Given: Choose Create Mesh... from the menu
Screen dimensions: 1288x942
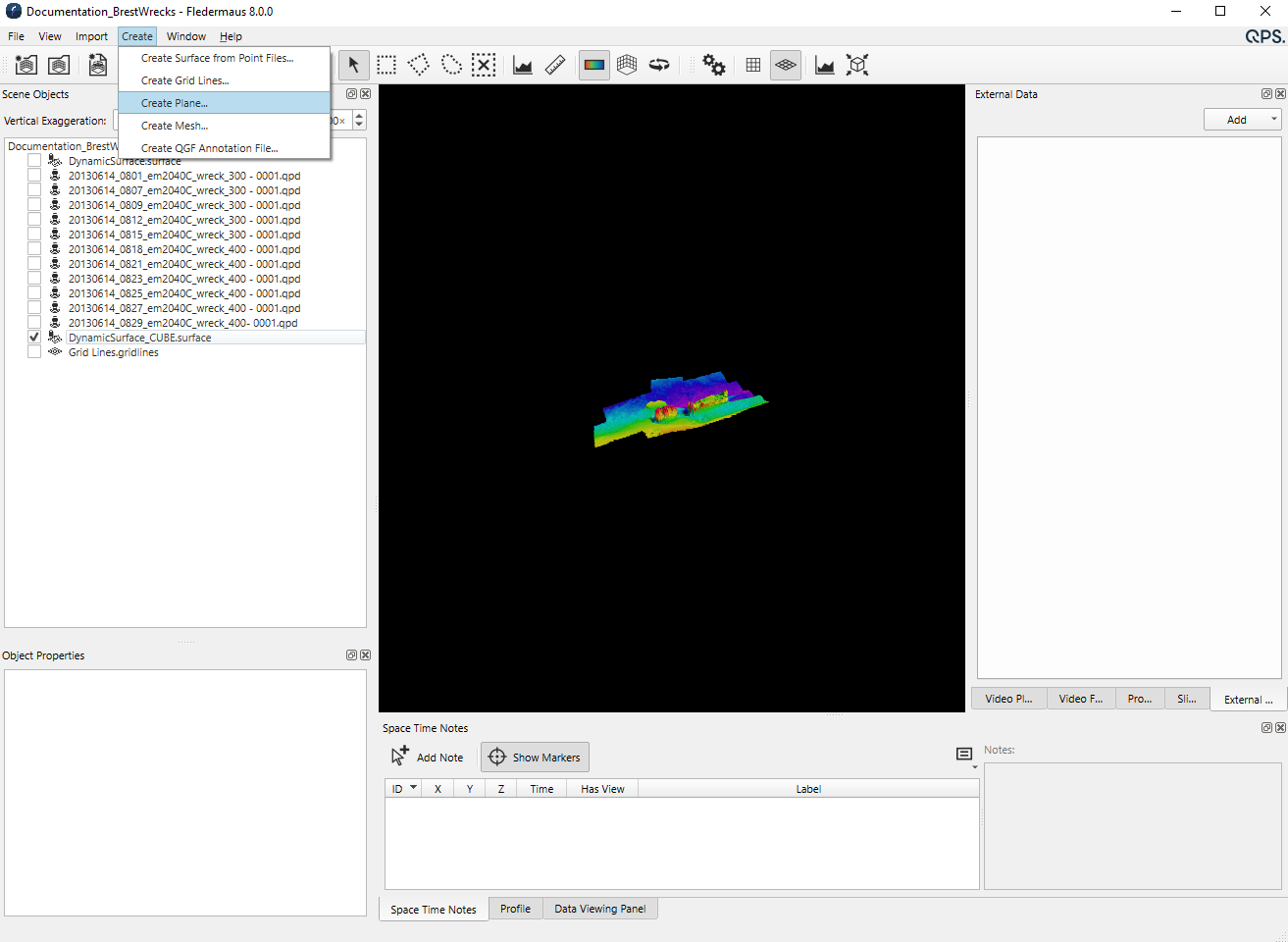Looking at the screenshot, I should [x=175, y=126].
